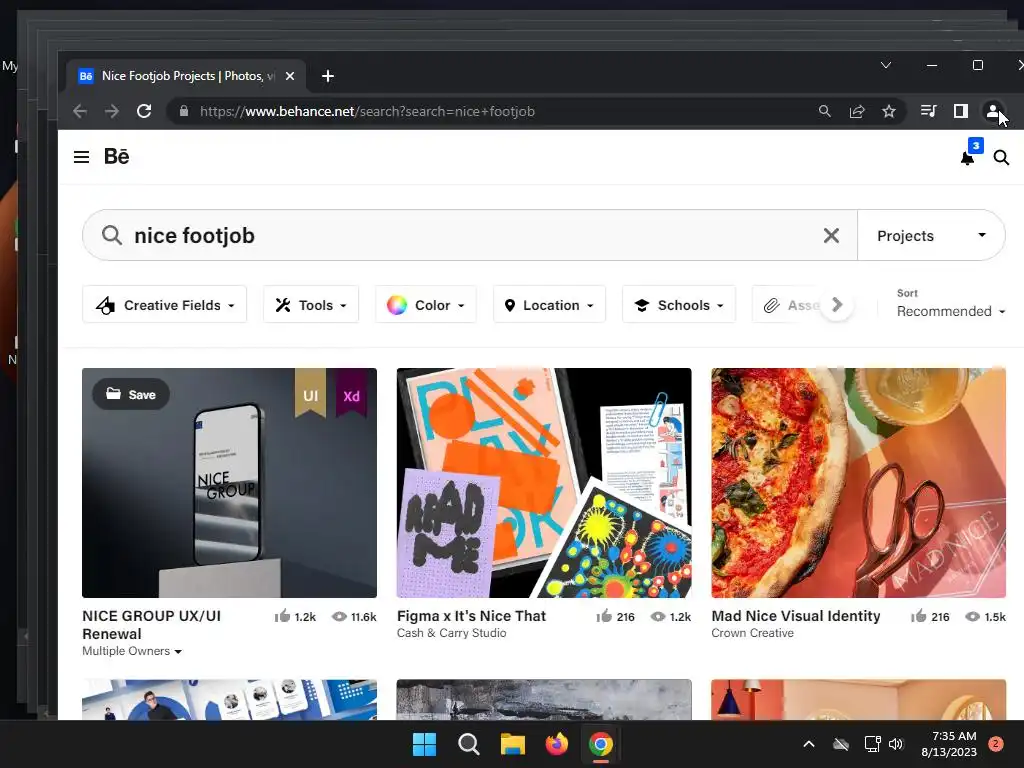The image size is (1024, 768).
Task: Click the share page icon
Action: 857,111
